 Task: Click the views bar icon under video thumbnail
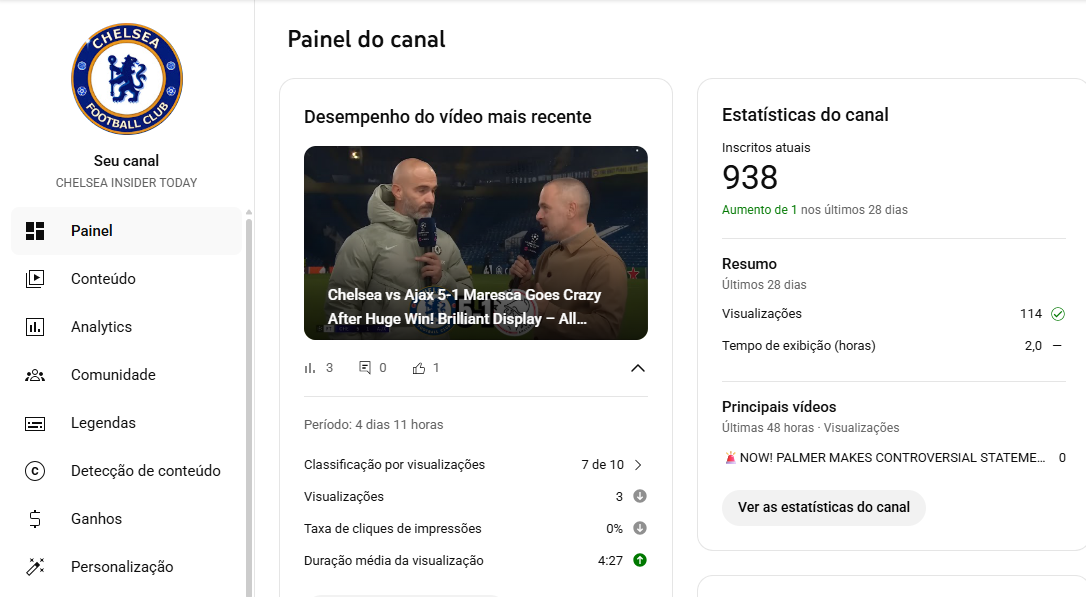310,368
